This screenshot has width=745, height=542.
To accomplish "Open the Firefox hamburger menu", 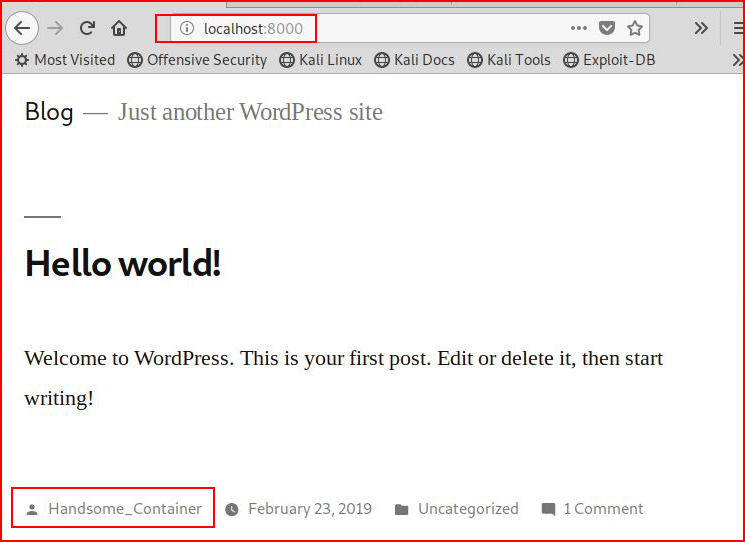I will (738, 29).
